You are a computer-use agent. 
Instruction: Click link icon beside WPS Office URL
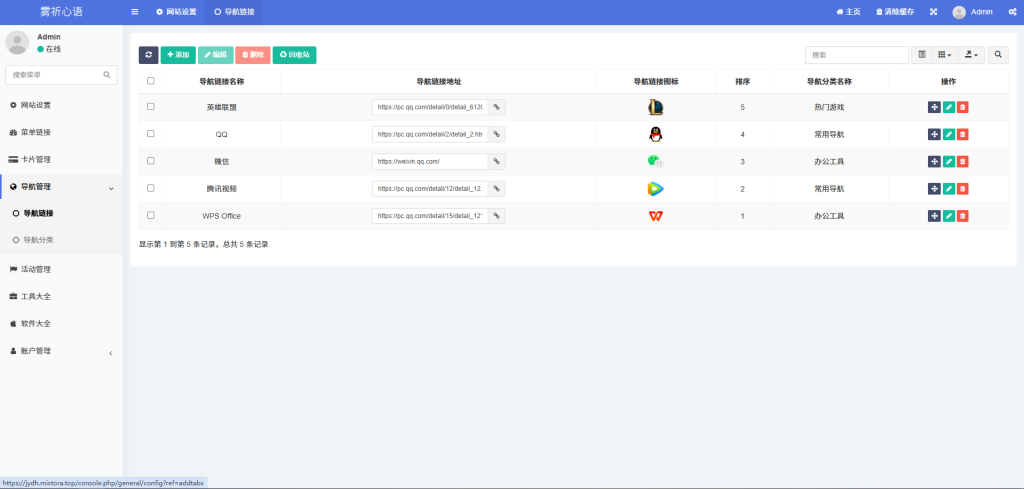click(496, 216)
